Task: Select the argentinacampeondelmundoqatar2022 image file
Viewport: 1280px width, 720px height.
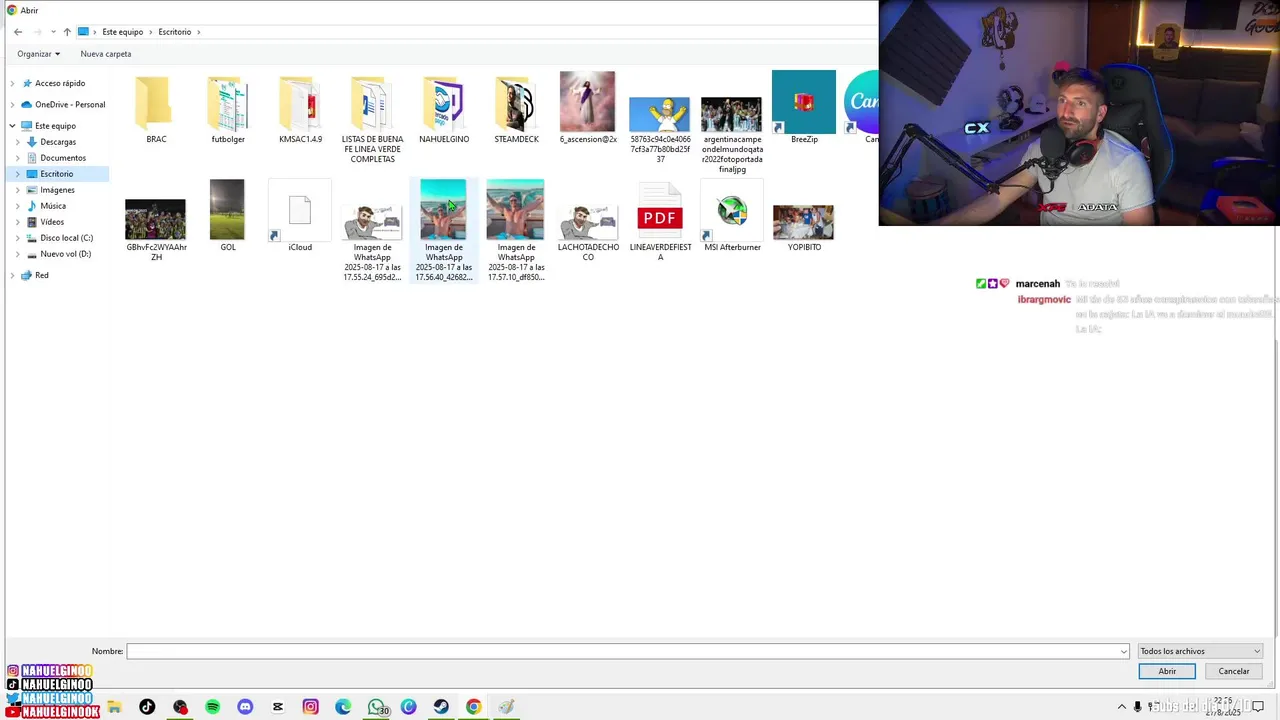Action: 732,135
